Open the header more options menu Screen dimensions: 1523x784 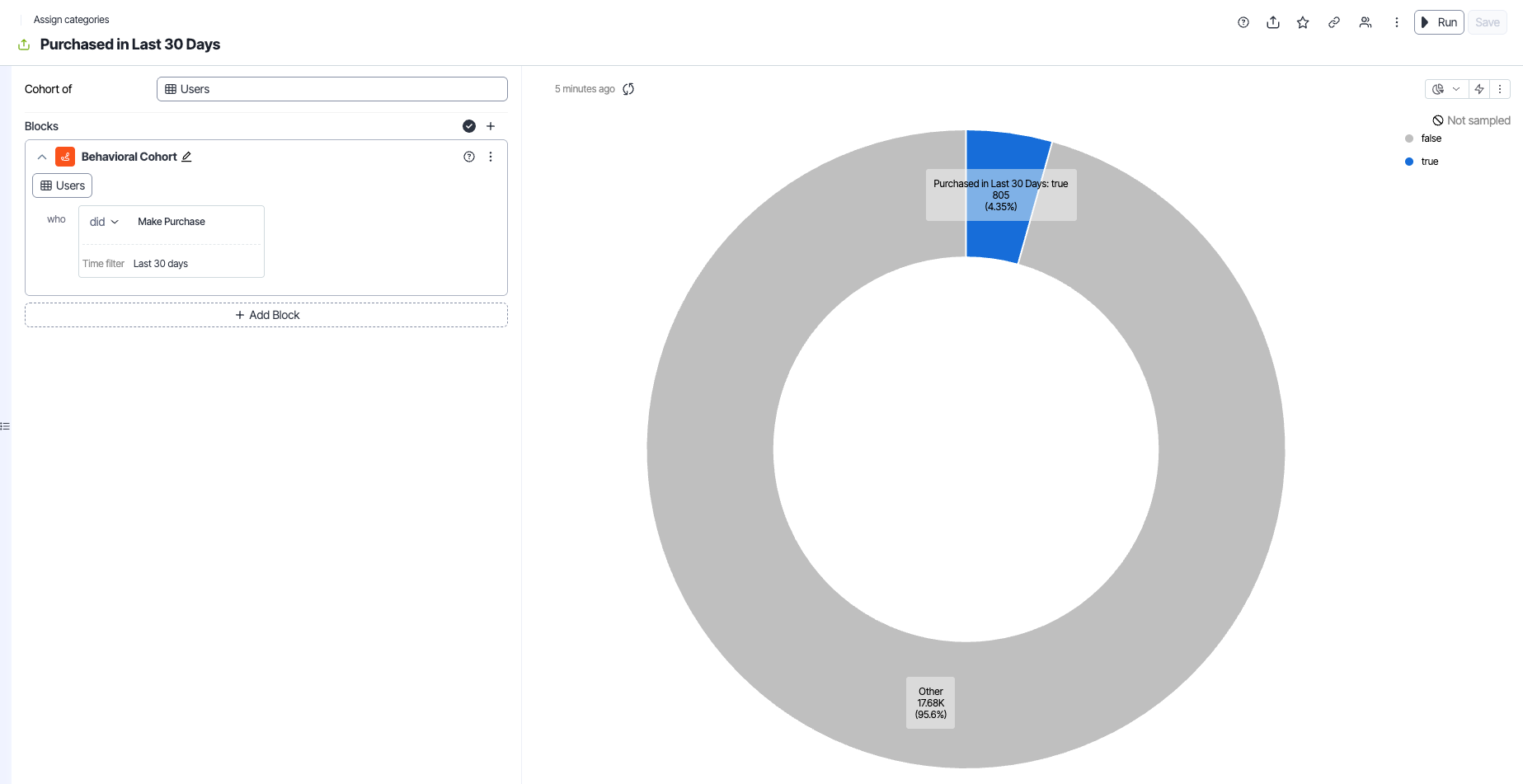coord(1396,22)
